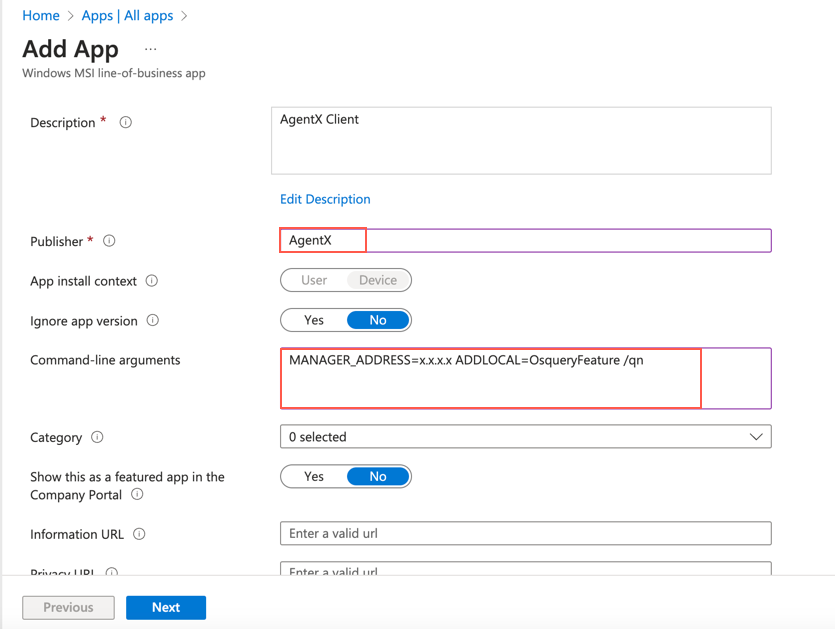This screenshot has width=835, height=629.
Task: Open the Category selection dropdown
Action: (x=756, y=436)
